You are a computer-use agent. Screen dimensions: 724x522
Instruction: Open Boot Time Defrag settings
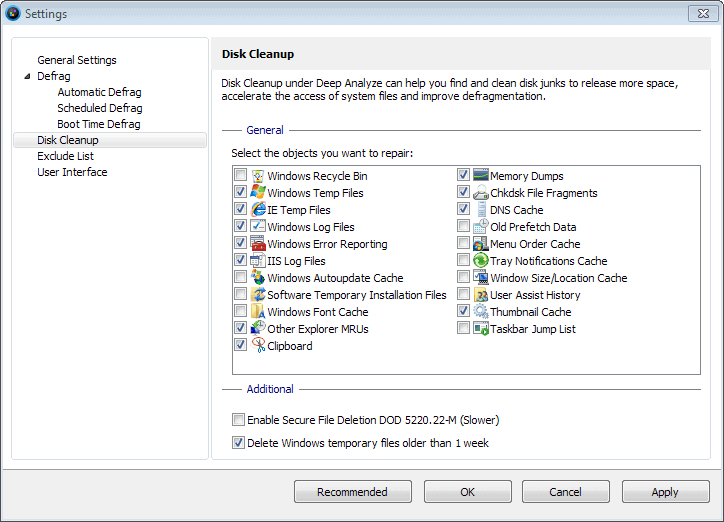99,124
